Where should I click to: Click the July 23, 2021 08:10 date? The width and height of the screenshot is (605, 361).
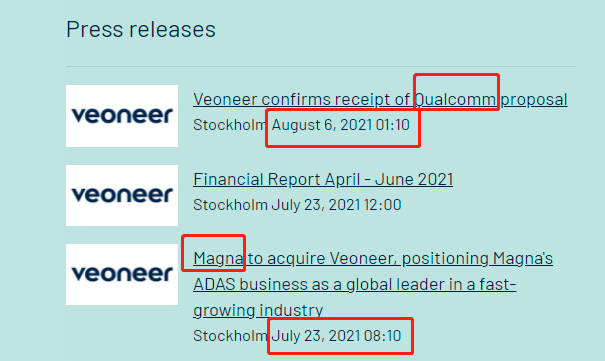pos(336,336)
